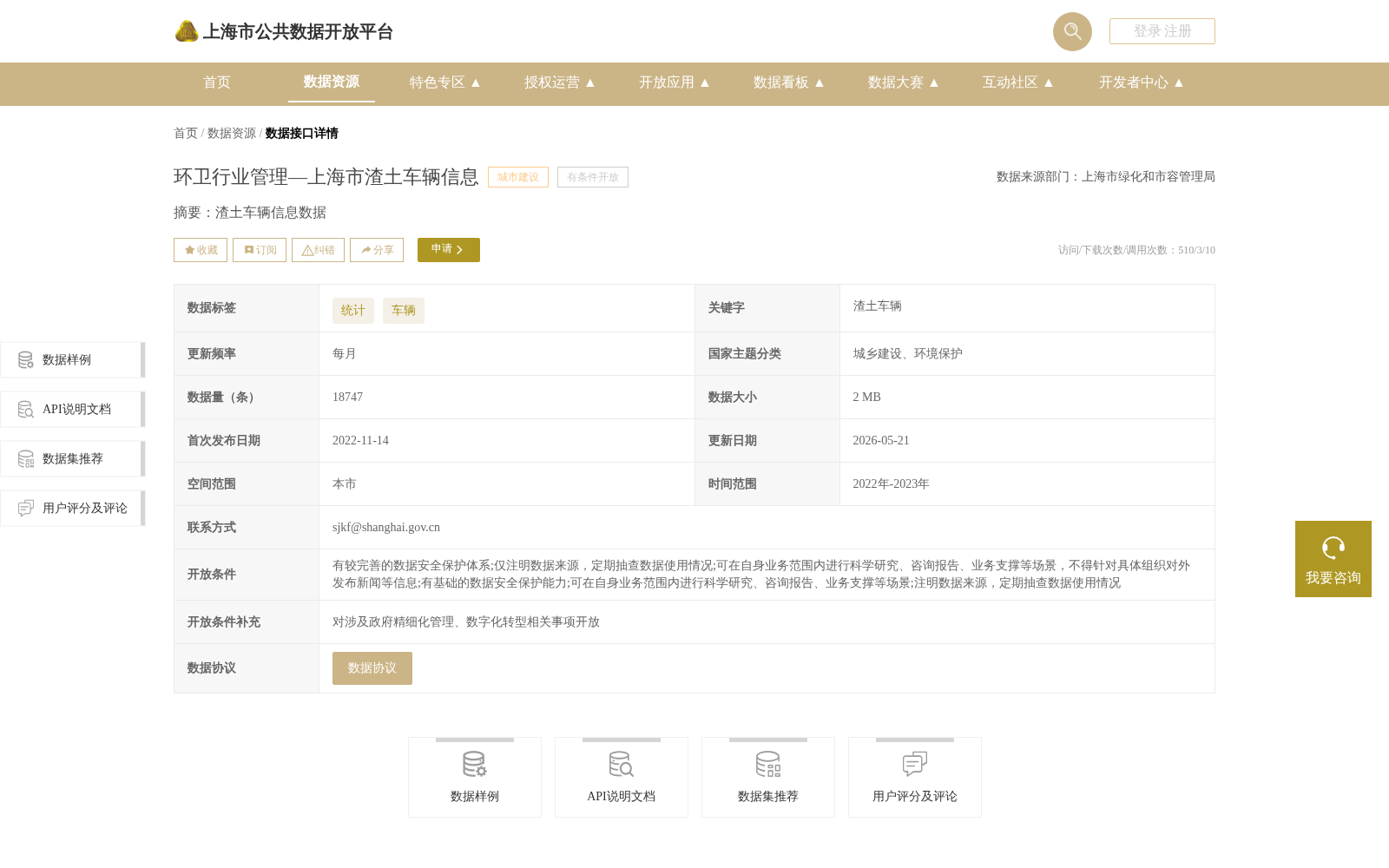Open the 数据协议 button
The height and width of the screenshot is (868, 1389).
tap(372, 668)
